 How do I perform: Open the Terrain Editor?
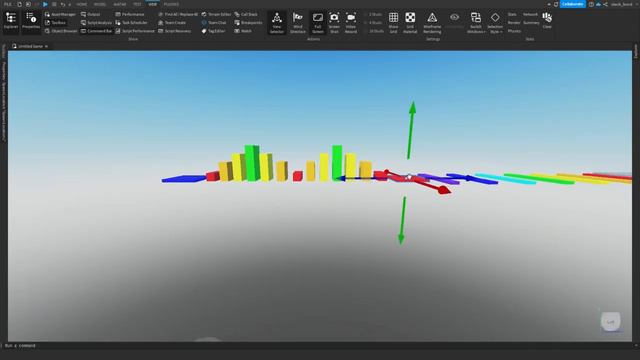coord(216,14)
